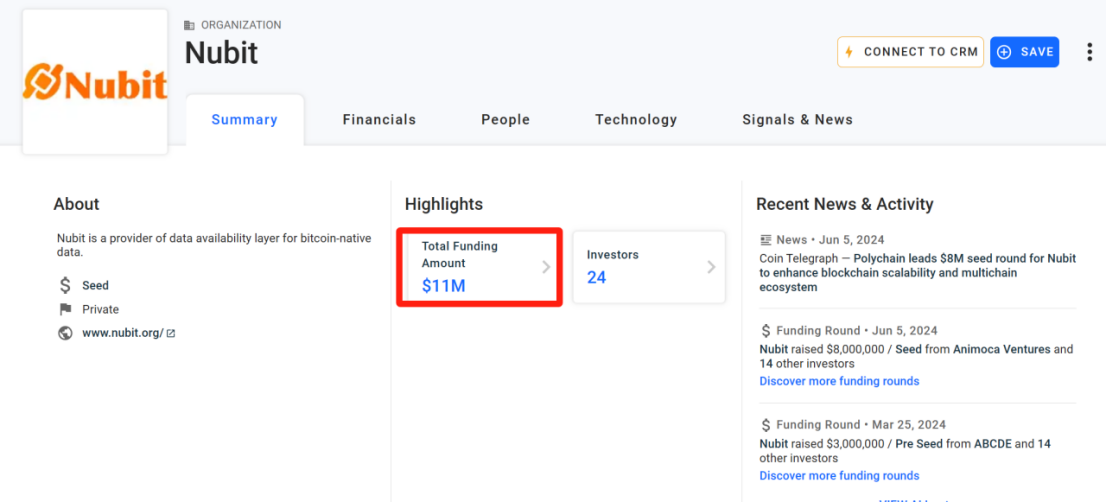Open the Polychain leads $8M seed round article
1107x502 pixels.
[x=918, y=273]
